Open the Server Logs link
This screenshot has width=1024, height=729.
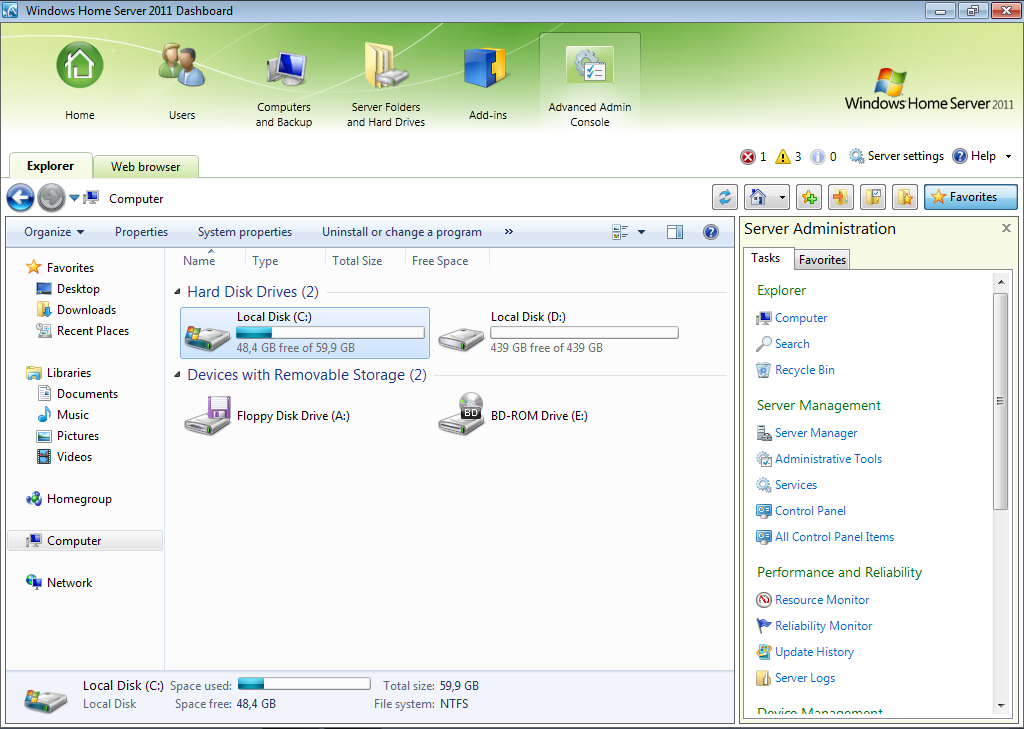pos(805,679)
